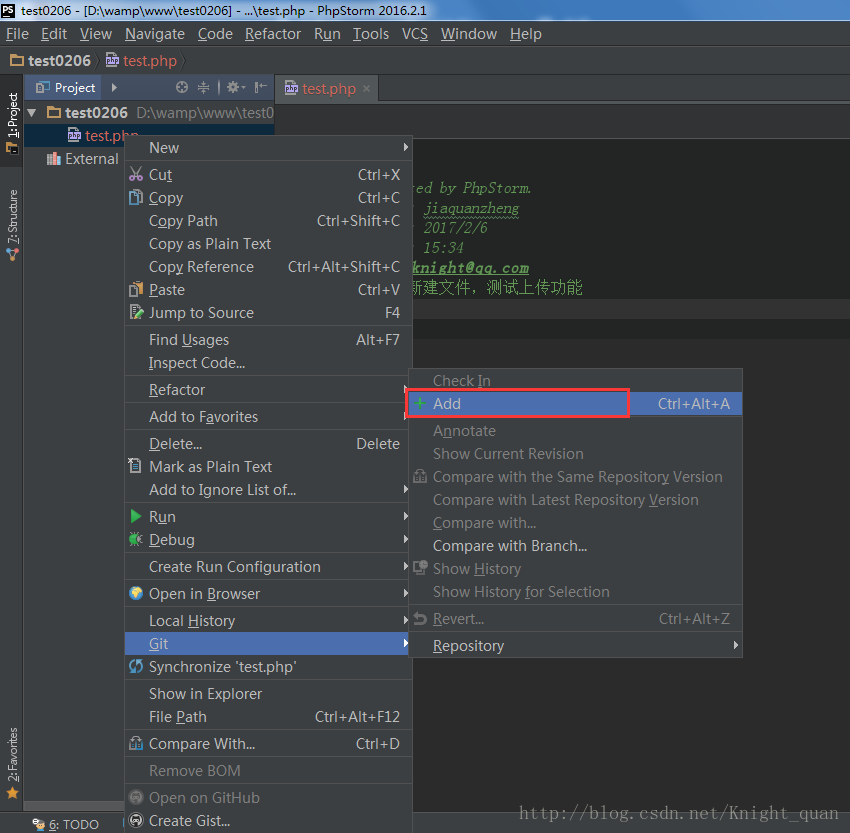Open Project panel settings gear
850x833 pixels.
236,87
